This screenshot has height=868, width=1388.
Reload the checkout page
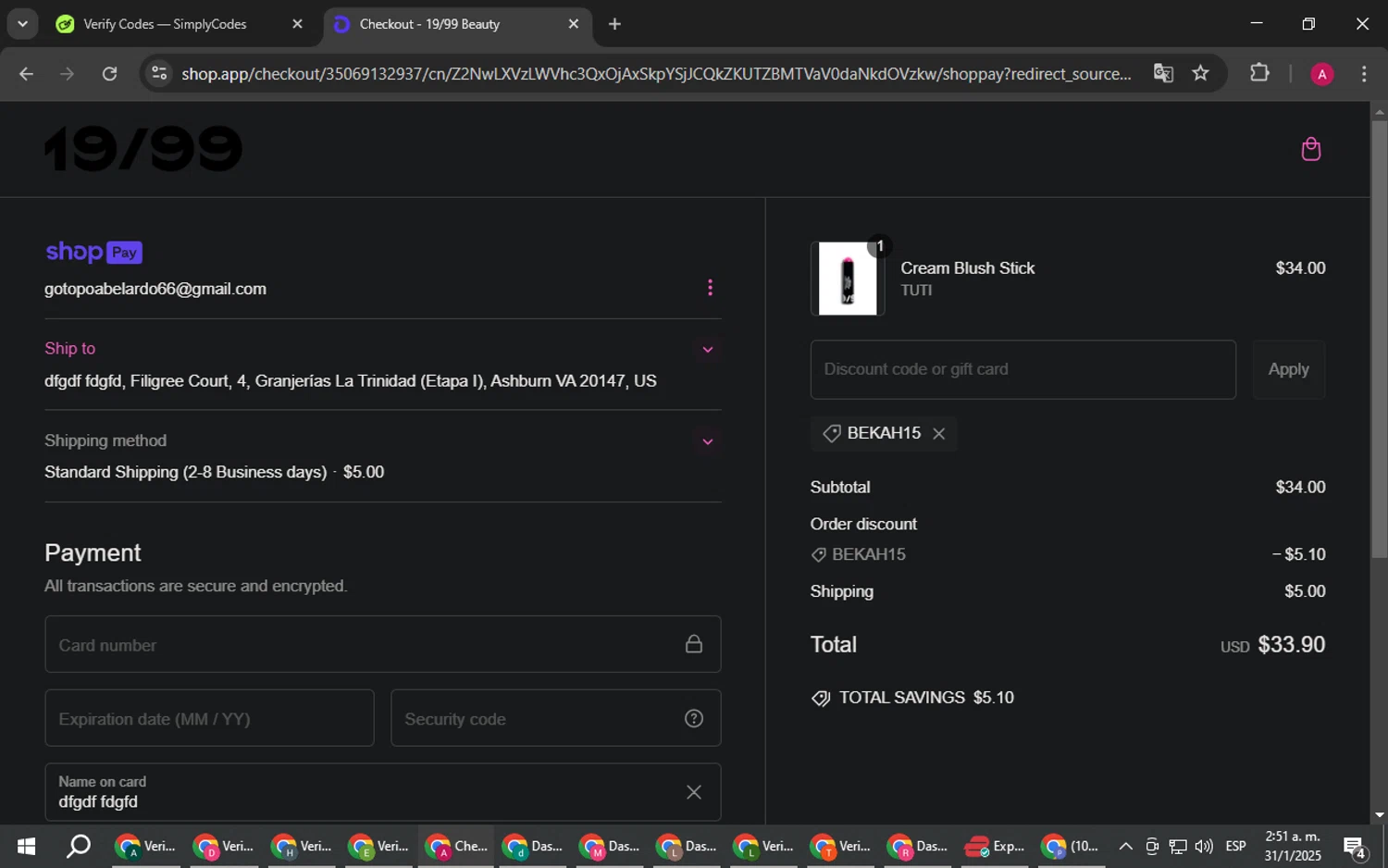click(109, 74)
